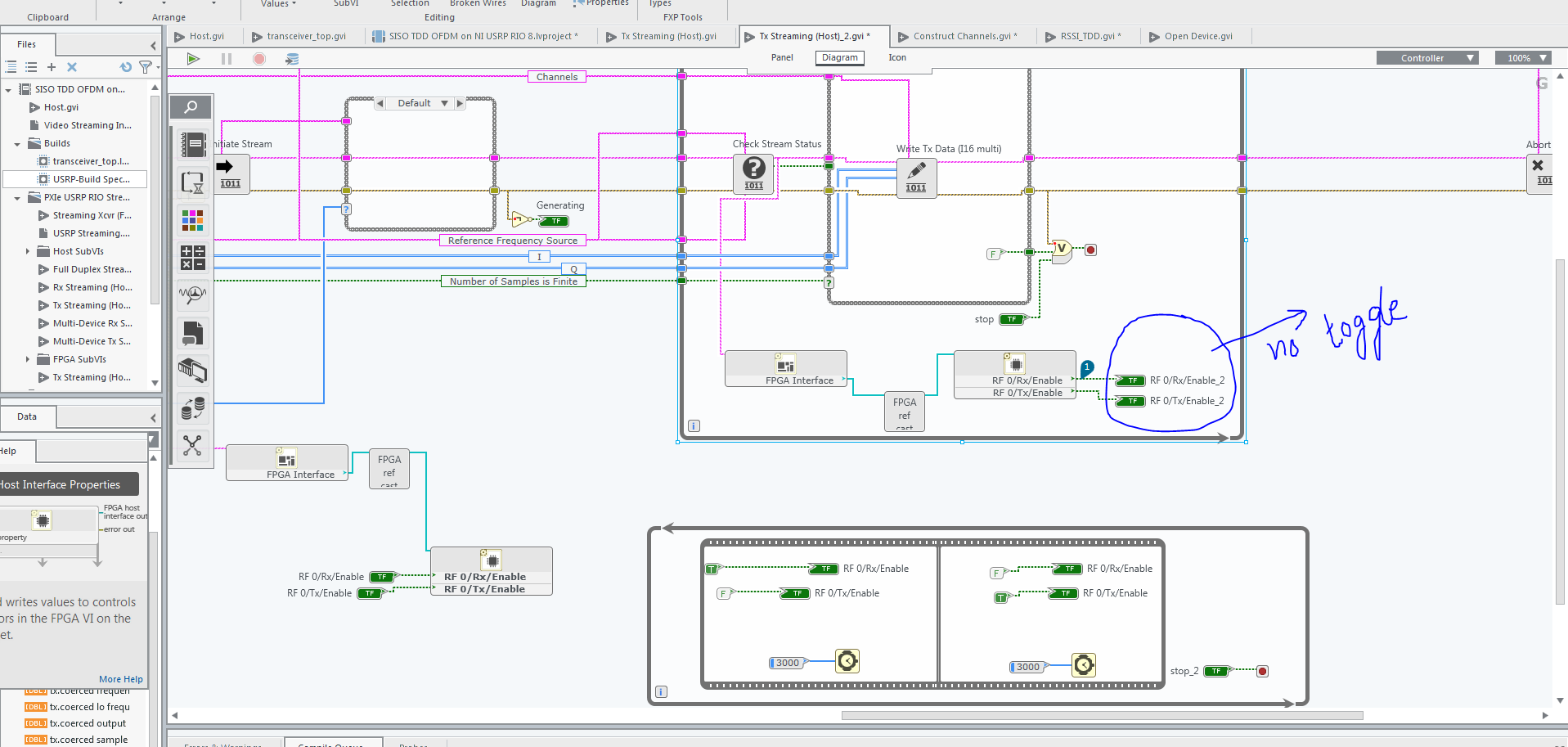The height and width of the screenshot is (747, 1568).
Task: Open the Math operators palette icon
Action: [x=192, y=258]
